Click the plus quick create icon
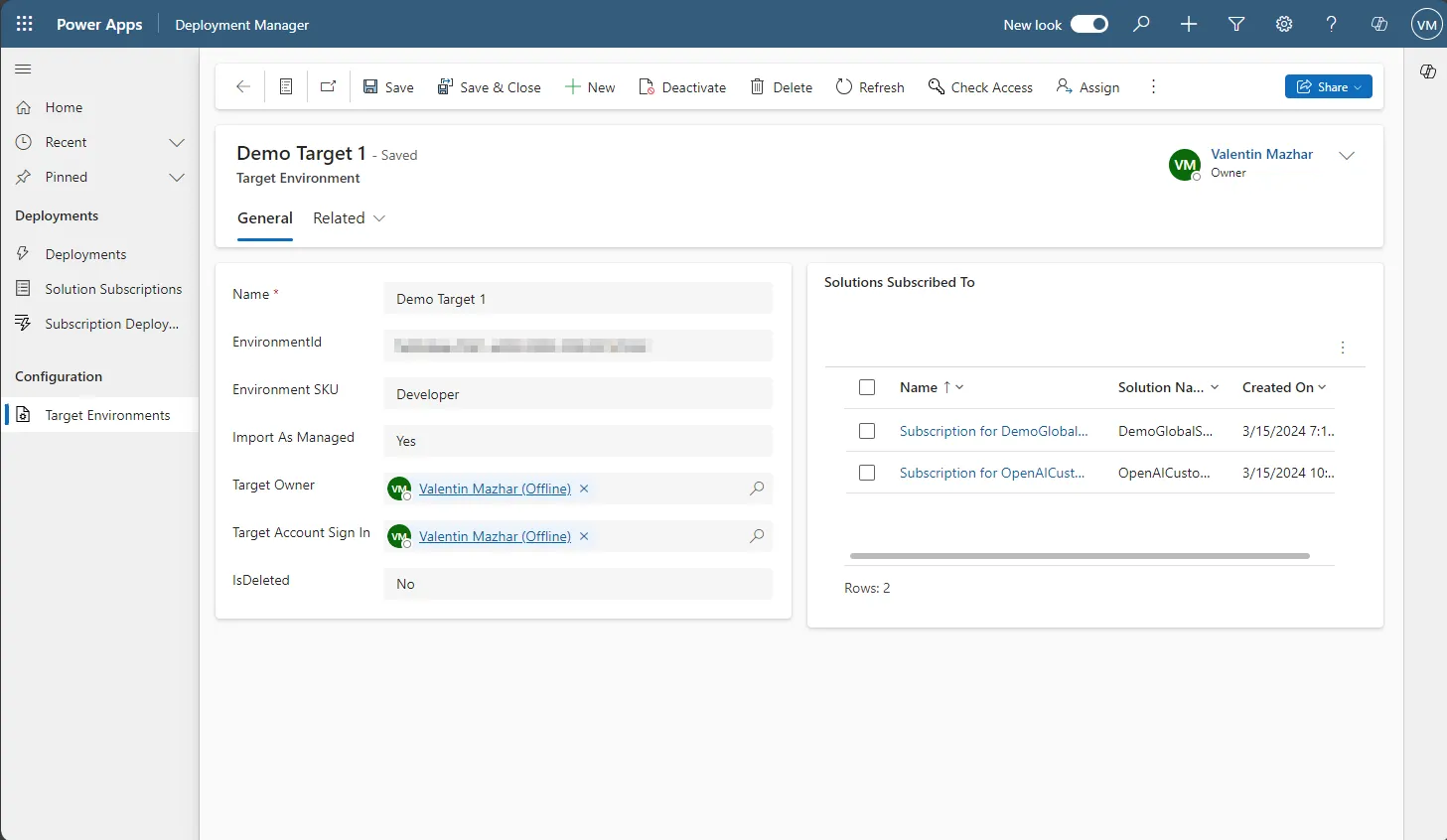This screenshot has height=840, width=1447. pos(1189,24)
